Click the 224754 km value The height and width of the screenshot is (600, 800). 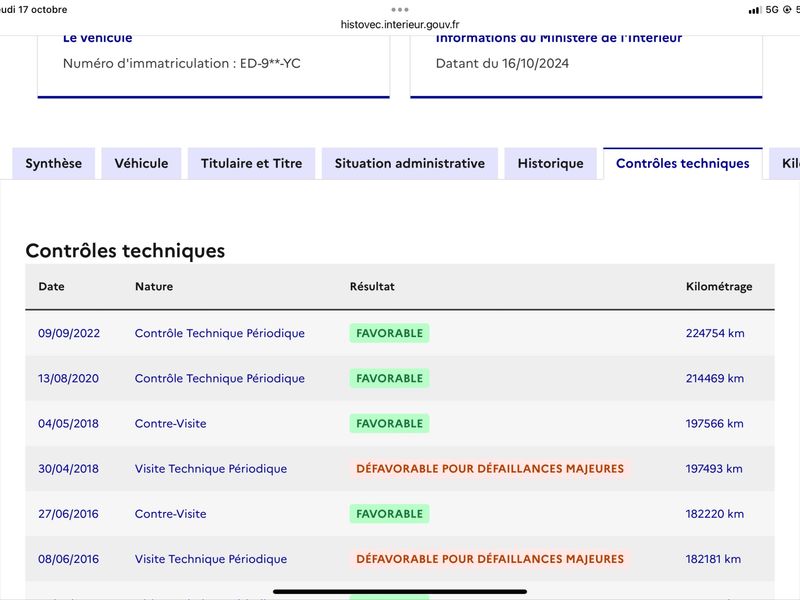click(x=715, y=333)
